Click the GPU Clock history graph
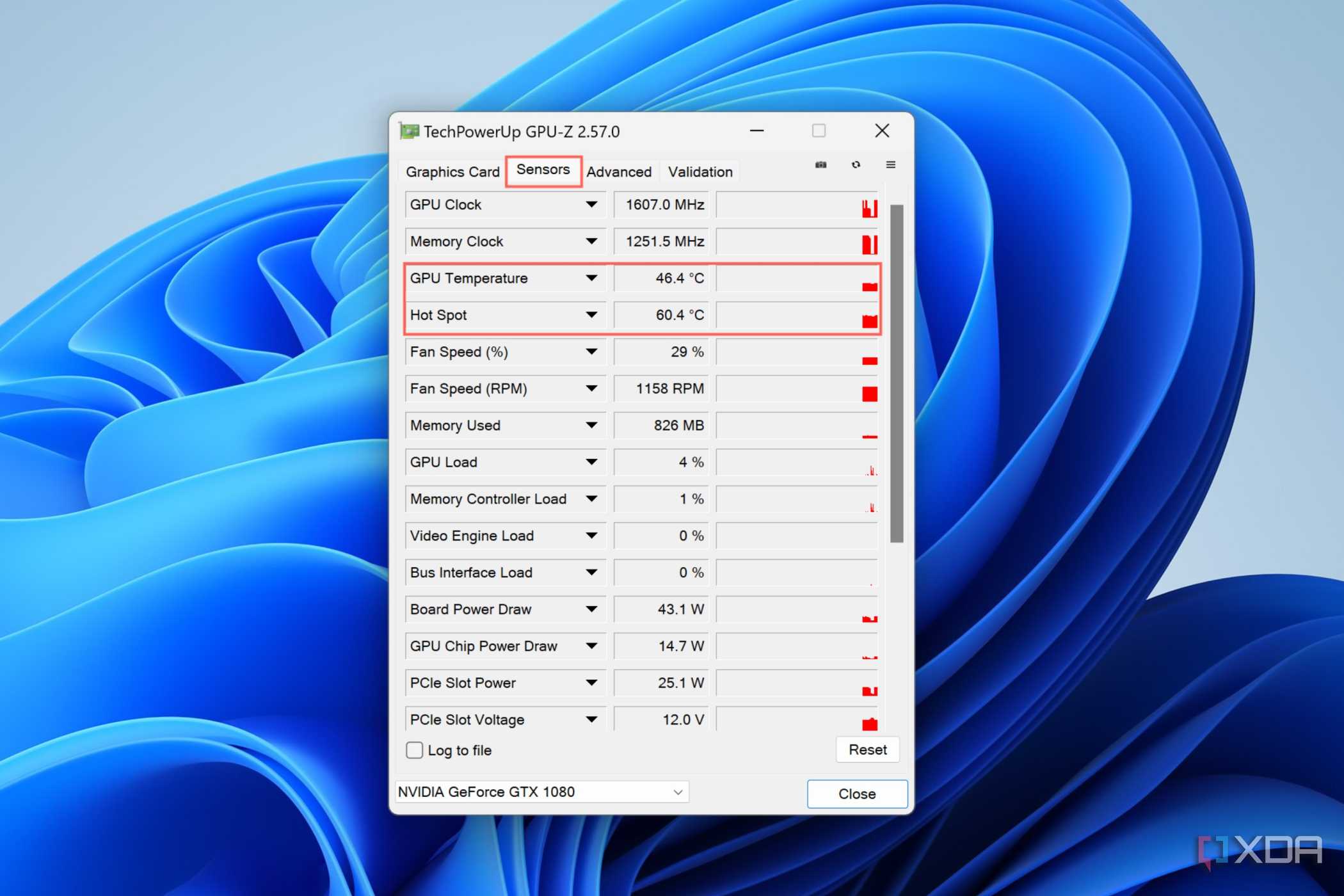1344x896 pixels. point(797,205)
